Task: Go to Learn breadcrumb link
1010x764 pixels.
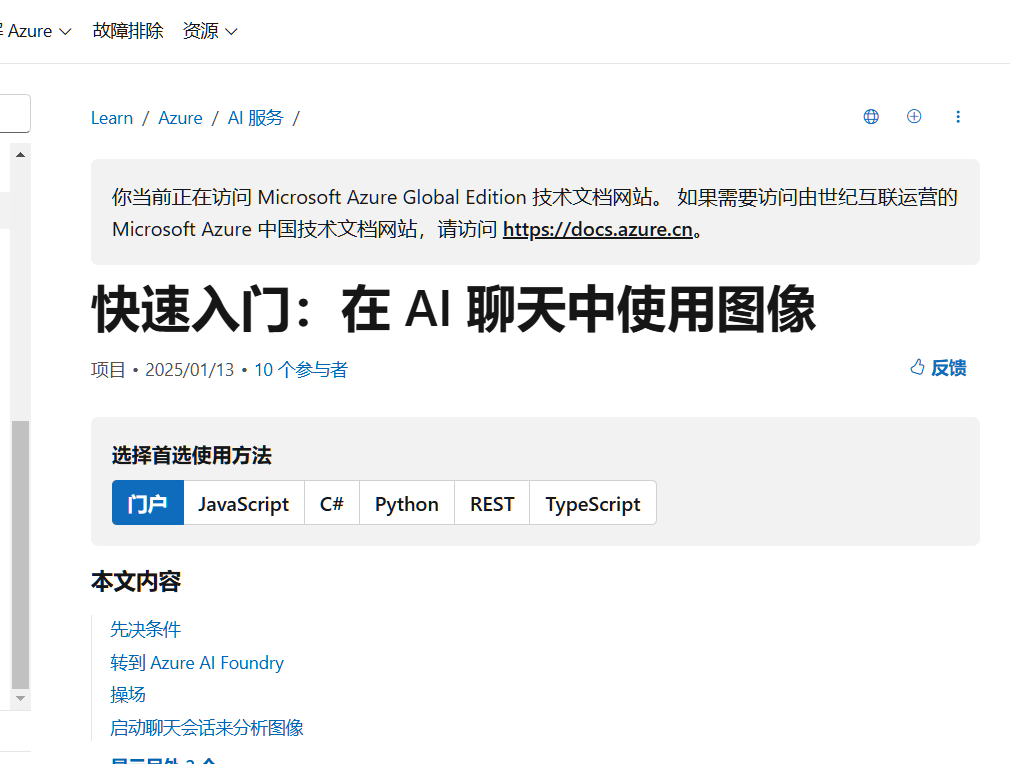Action: tap(112, 118)
